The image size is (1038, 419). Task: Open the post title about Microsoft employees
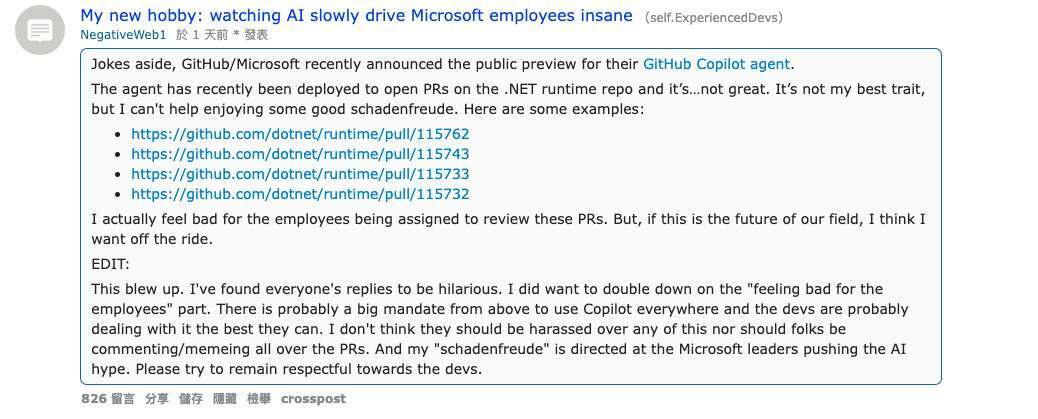(356, 15)
